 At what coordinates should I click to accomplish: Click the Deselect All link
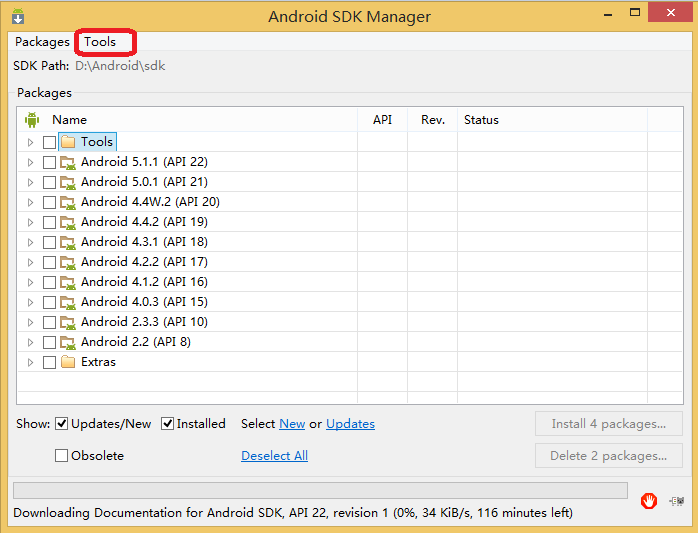click(274, 456)
